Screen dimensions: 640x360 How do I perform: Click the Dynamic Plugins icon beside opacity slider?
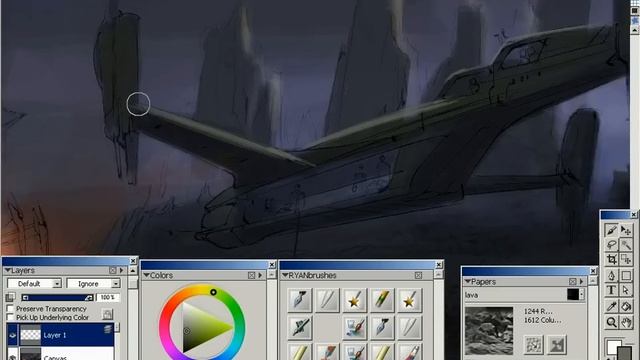(x=10, y=297)
